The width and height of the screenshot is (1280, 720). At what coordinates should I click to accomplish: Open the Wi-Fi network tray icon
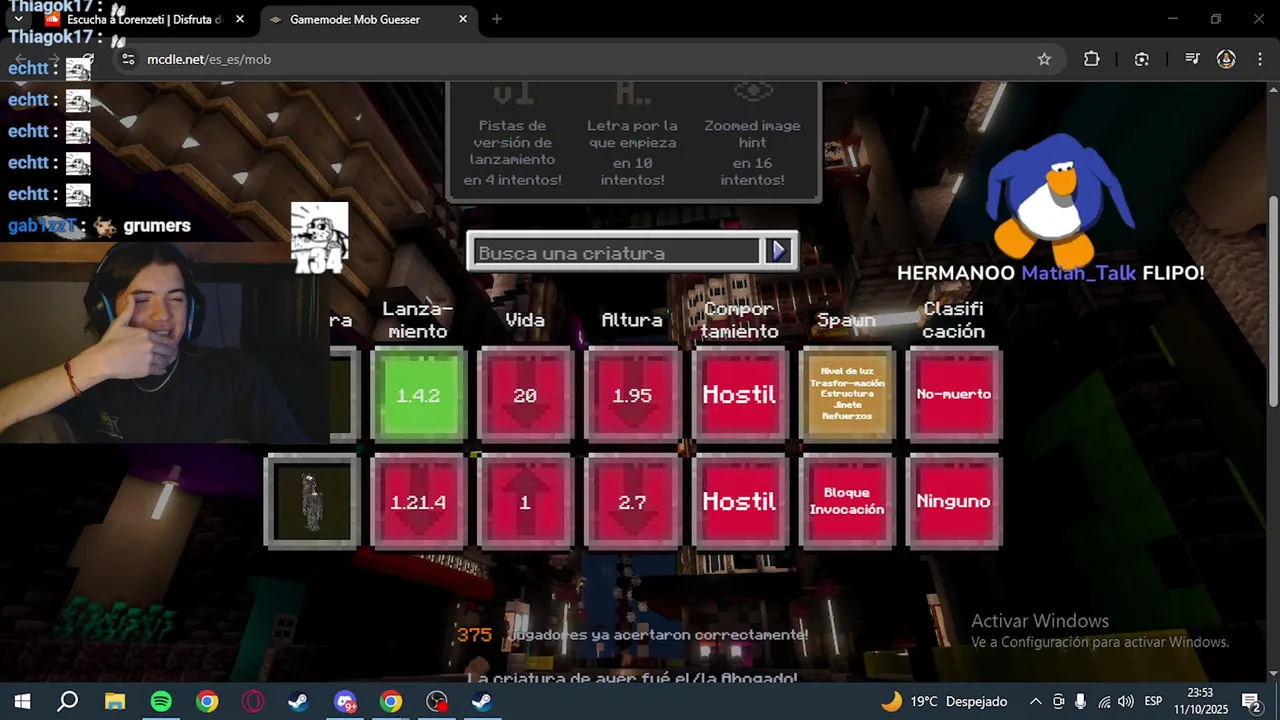coord(1104,701)
